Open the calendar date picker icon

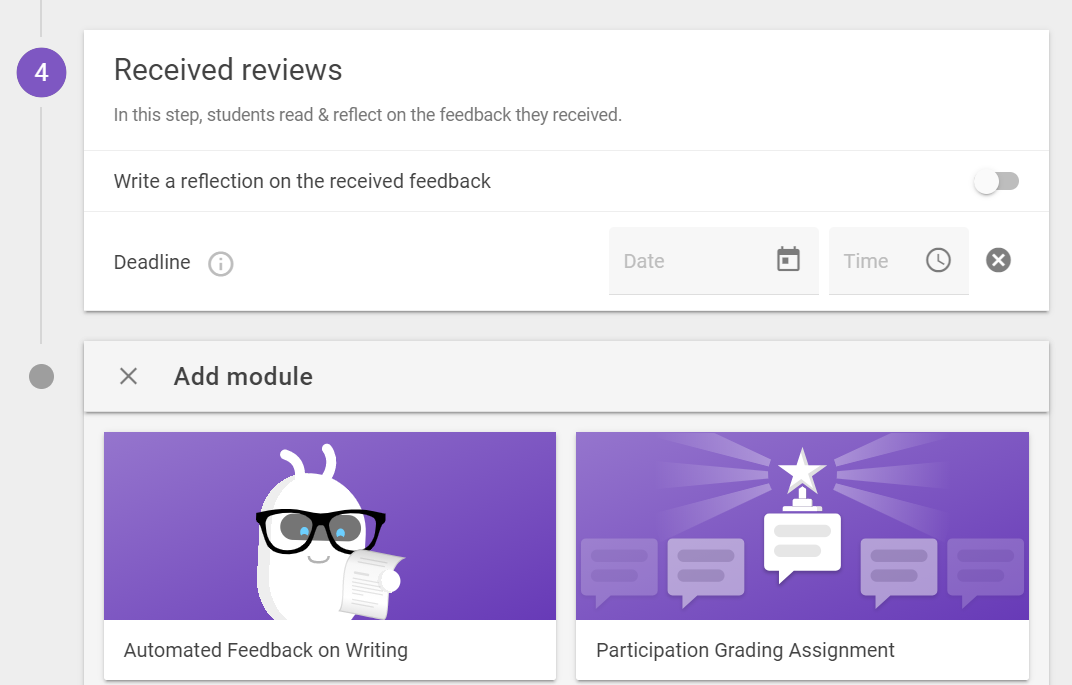tap(788, 260)
